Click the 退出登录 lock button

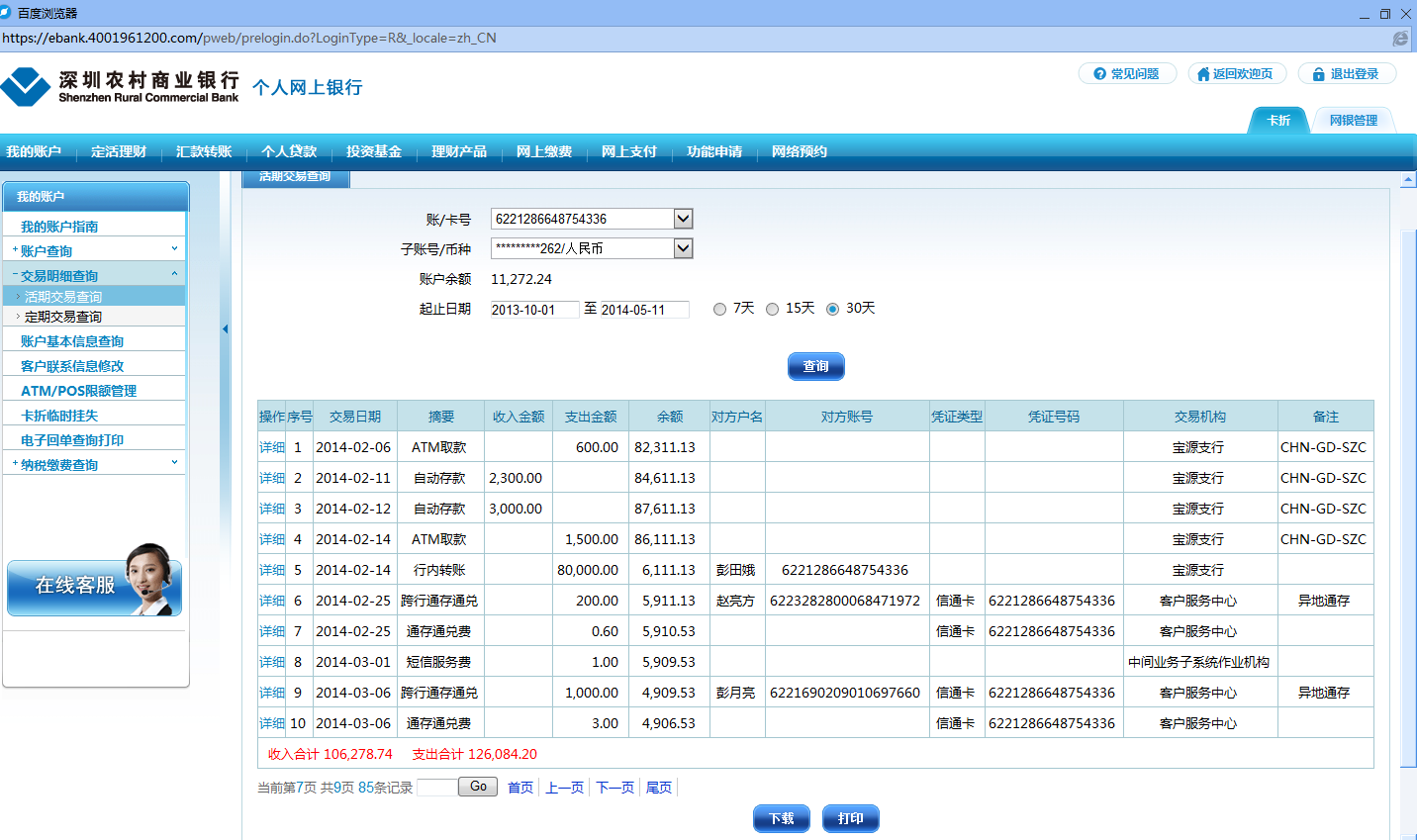(1346, 74)
